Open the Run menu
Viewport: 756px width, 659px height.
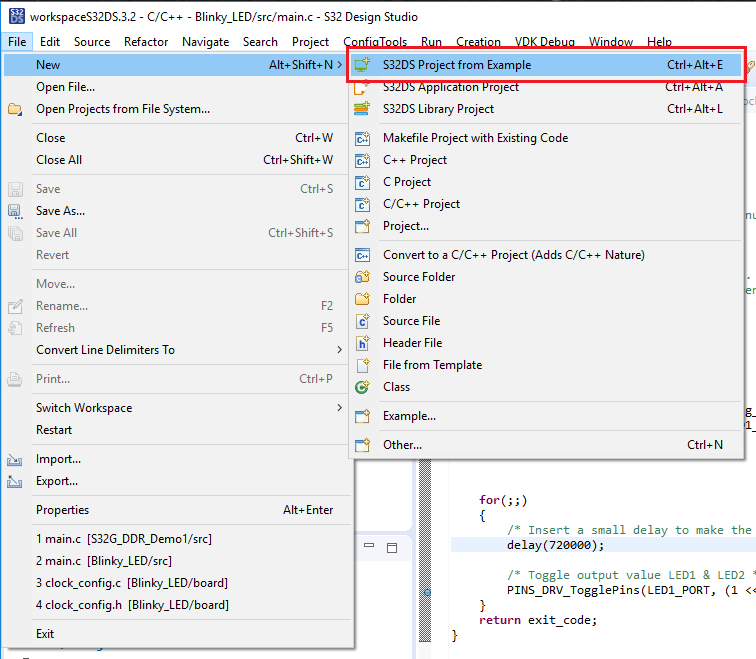(431, 42)
